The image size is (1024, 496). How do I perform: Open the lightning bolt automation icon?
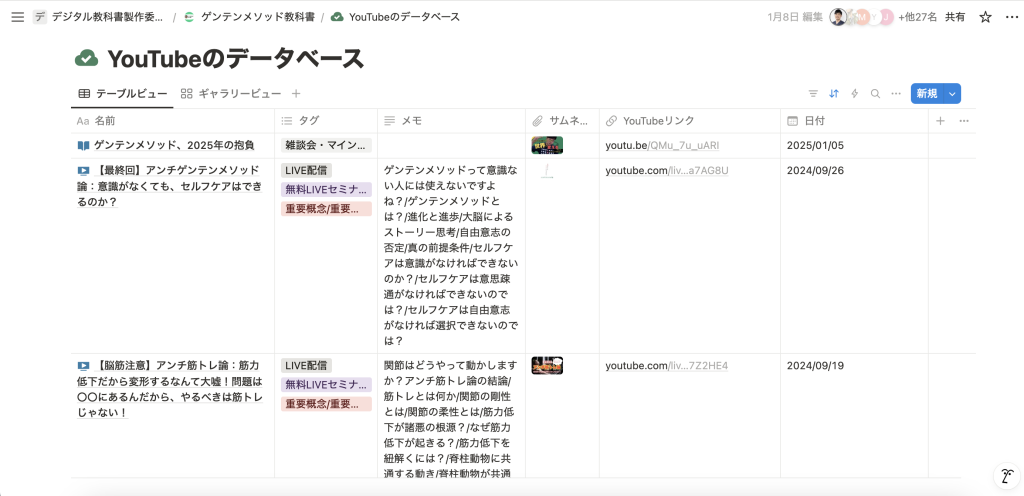click(854, 94)
